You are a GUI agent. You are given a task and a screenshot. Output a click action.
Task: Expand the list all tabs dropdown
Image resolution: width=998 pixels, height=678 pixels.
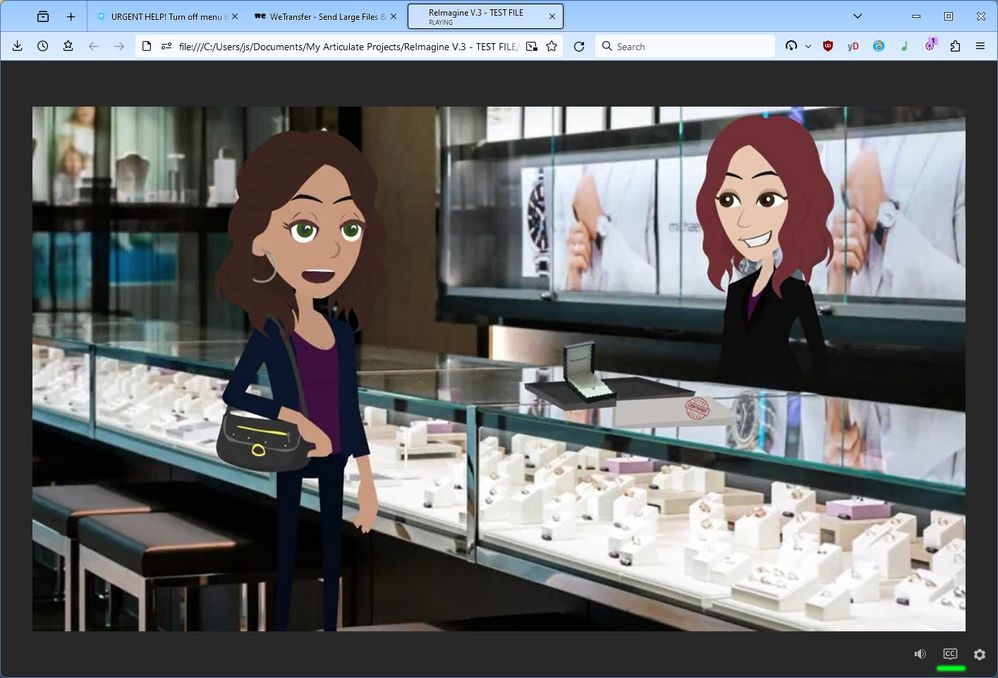(x=857, y=16)
